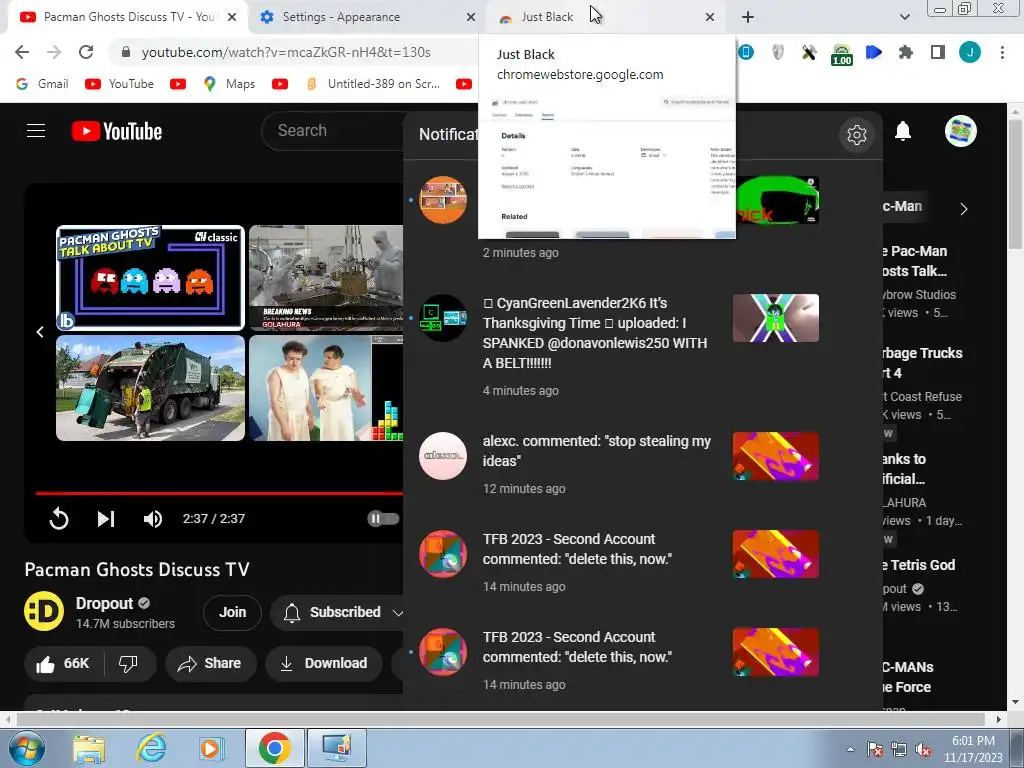
Task: Open the YouTube account avatar
Action: [961, 131]
